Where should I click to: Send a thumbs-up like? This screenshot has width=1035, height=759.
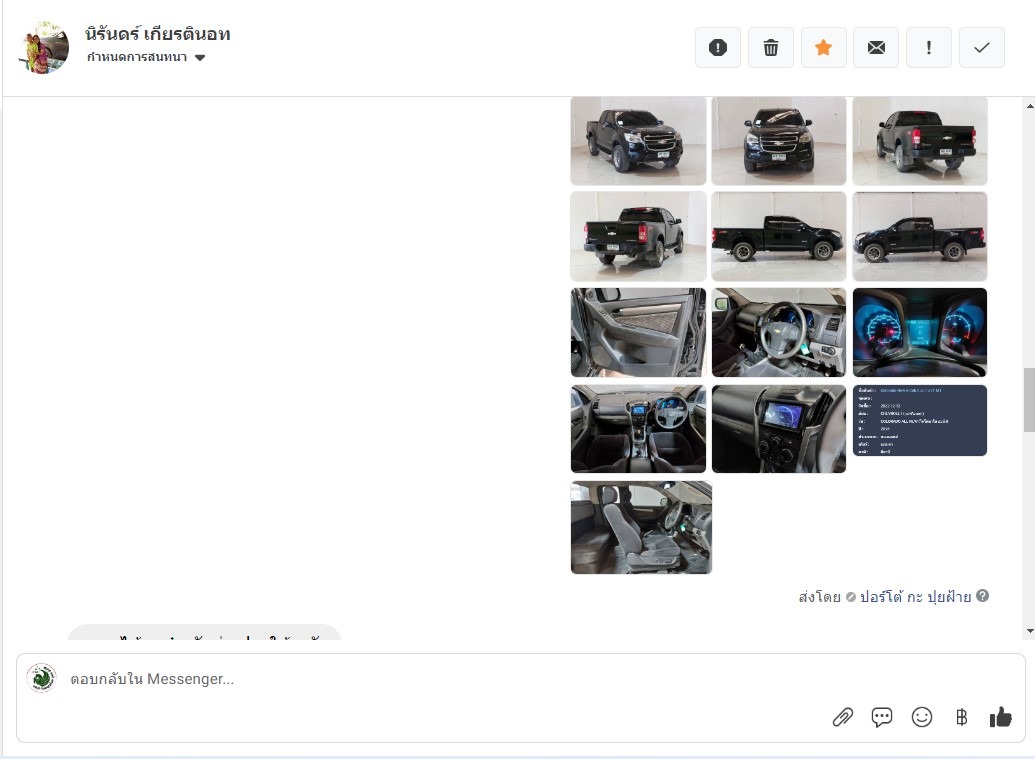[x=1001, y=717]
